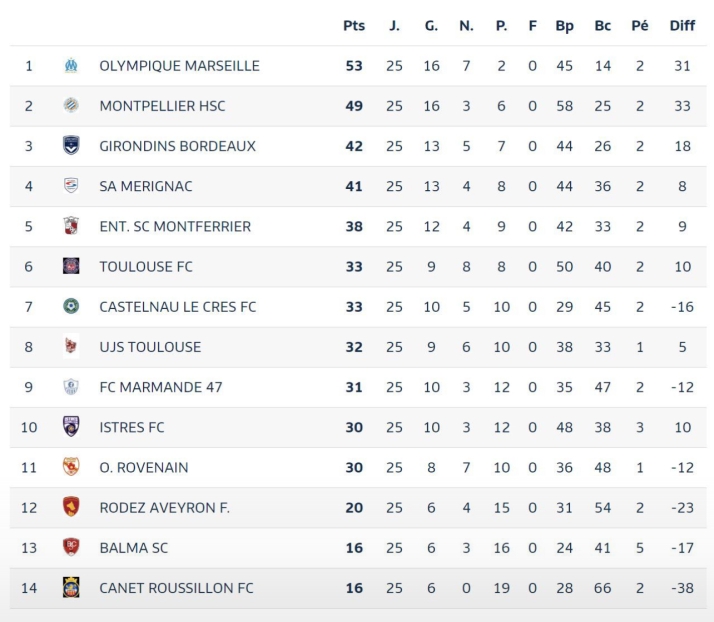
Task: Click the Castelnau Le Cres FC logo
Action: click(x=71, y=306)
